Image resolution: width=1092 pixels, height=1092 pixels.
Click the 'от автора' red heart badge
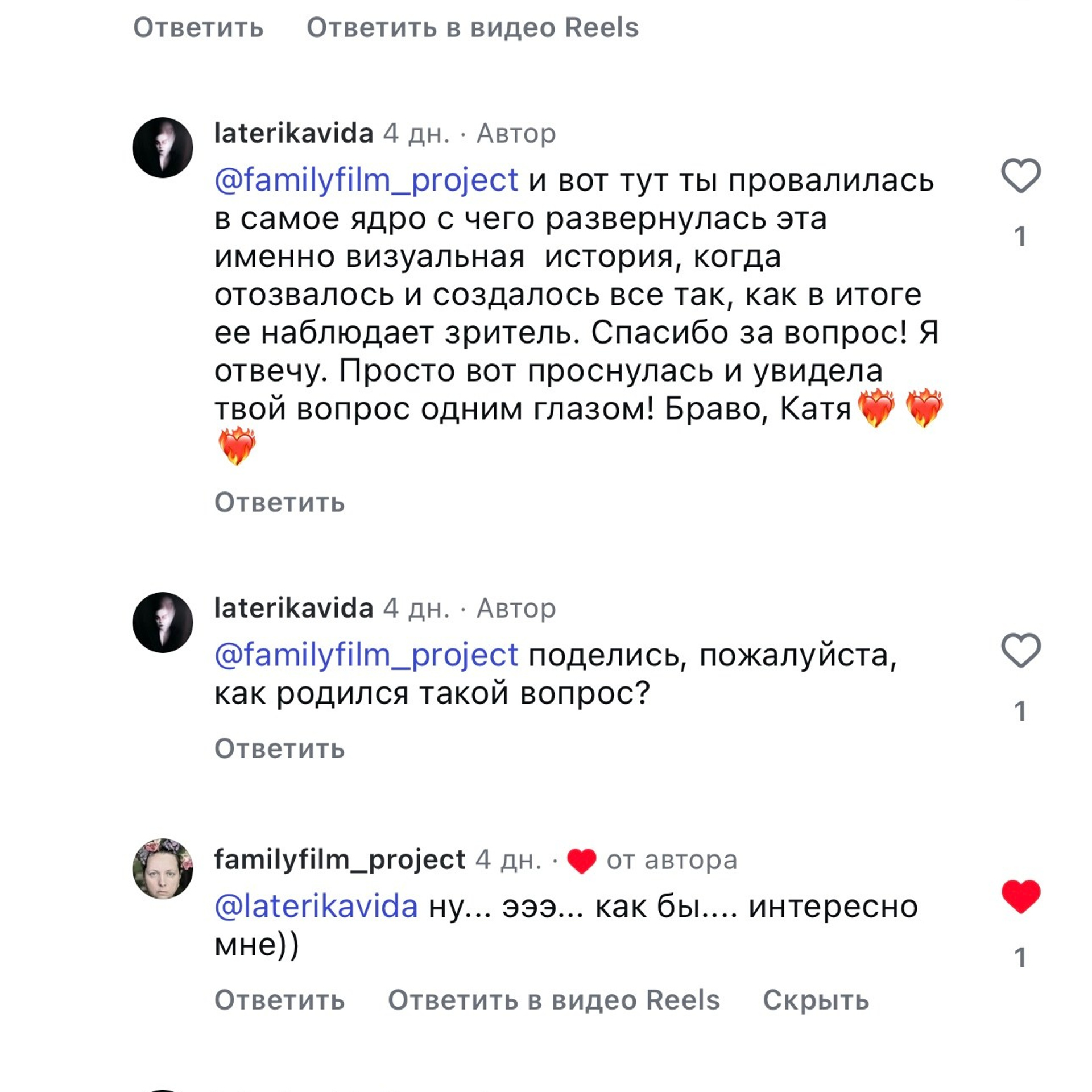tap(581, 861)
